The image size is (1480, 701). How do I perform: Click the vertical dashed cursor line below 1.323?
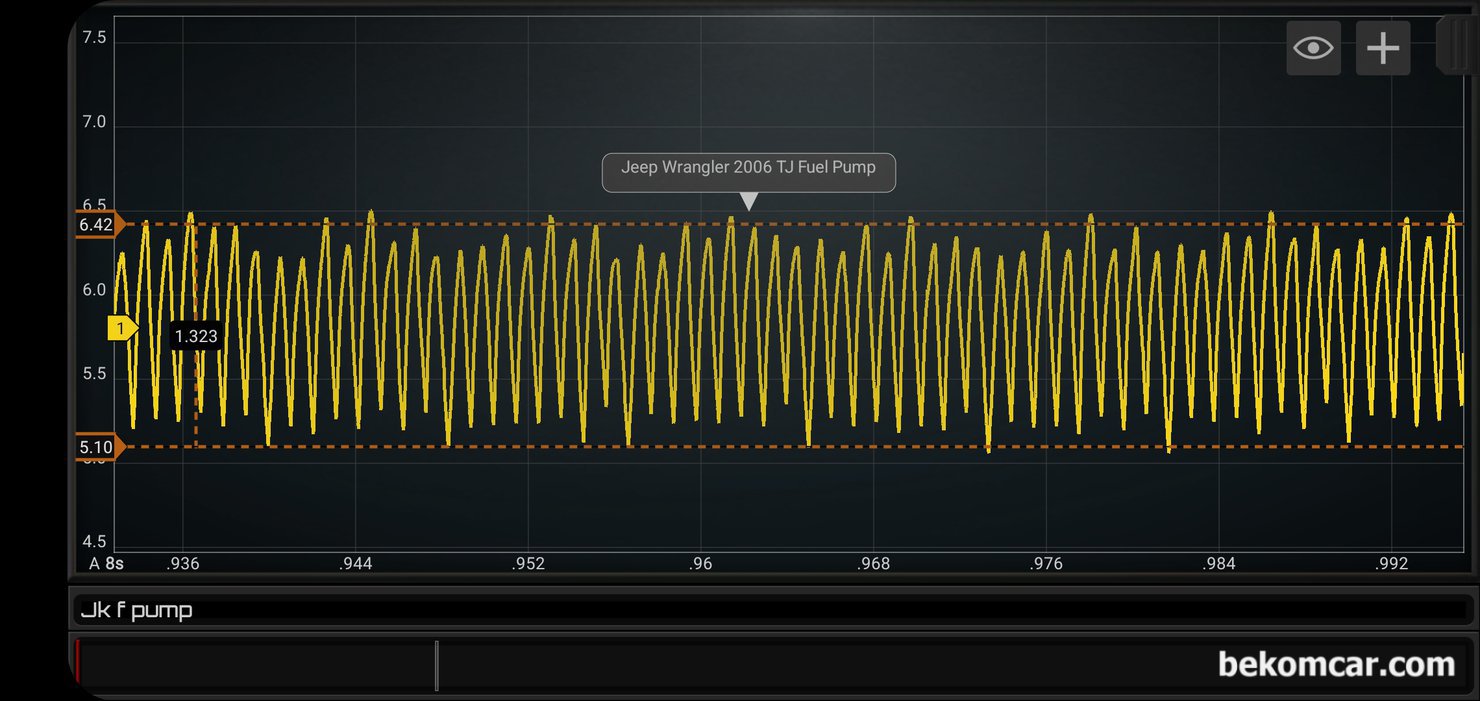pos(196,400)
